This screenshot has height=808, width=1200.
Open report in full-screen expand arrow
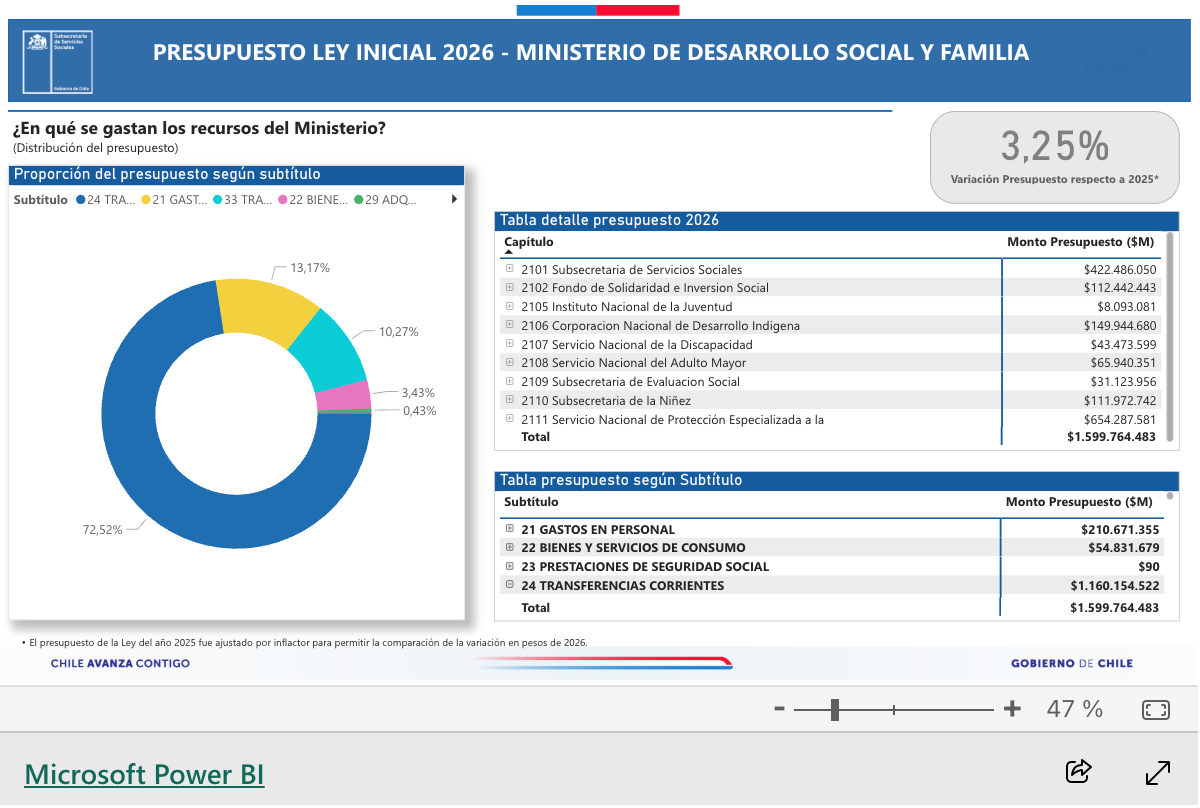[1157, 772]
